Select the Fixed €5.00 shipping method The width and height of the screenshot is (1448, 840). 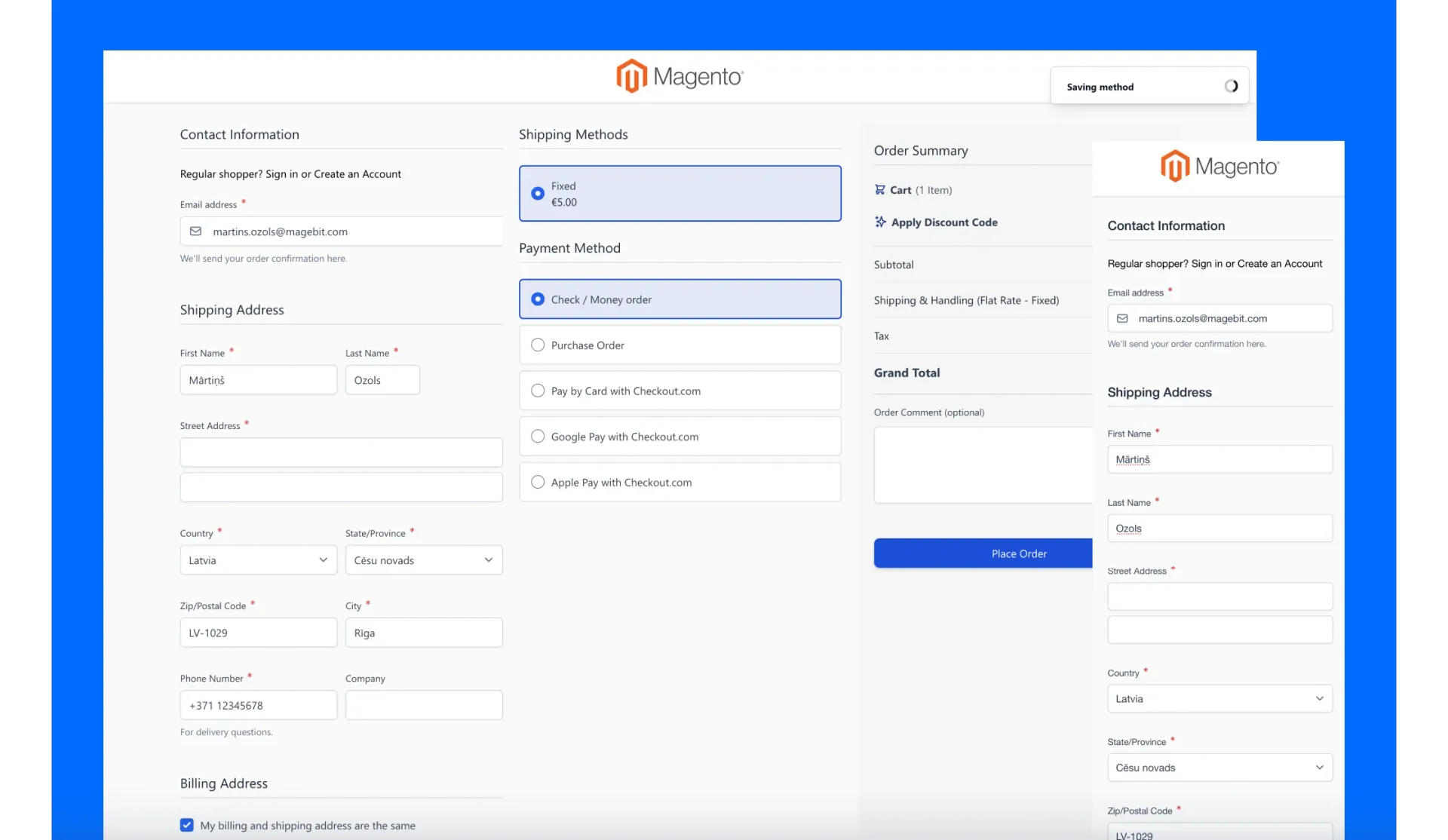(680, 193)
